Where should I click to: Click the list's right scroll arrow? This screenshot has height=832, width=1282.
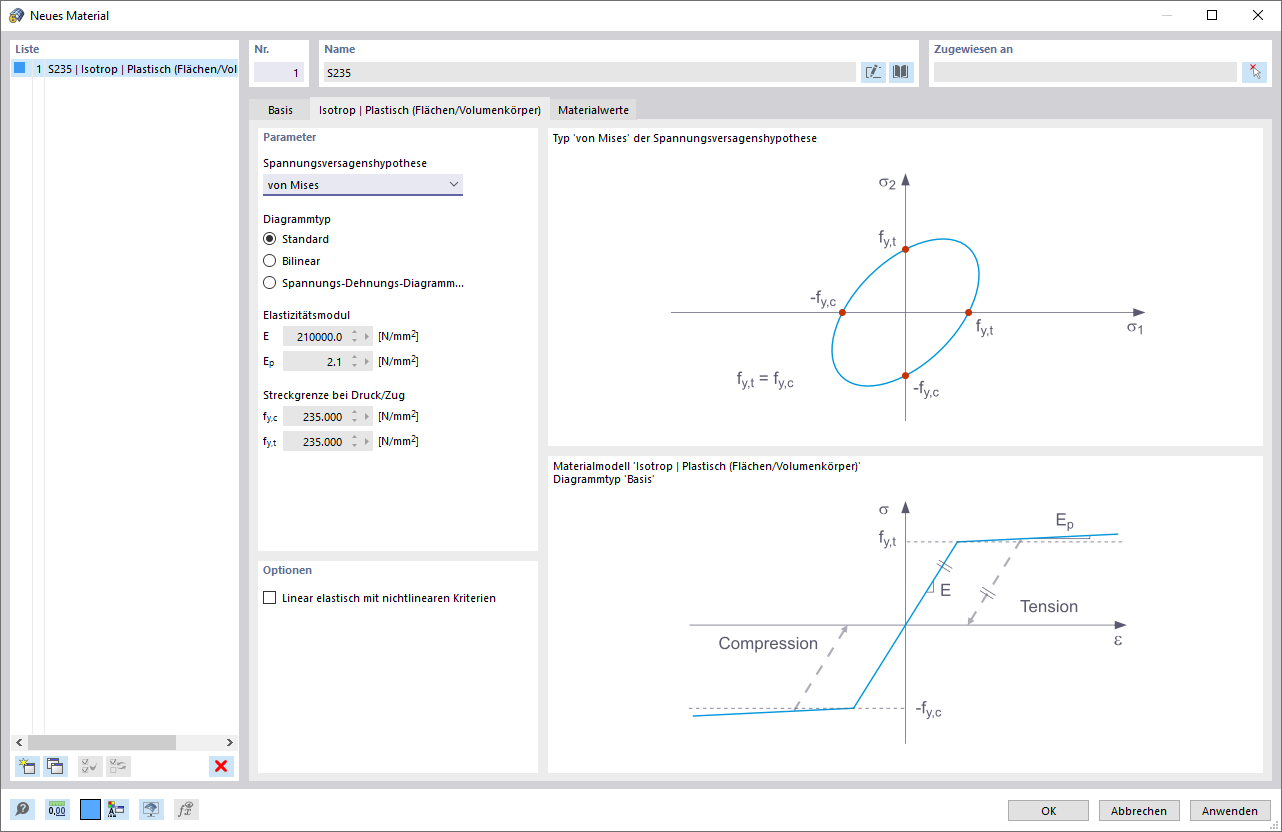230,742
